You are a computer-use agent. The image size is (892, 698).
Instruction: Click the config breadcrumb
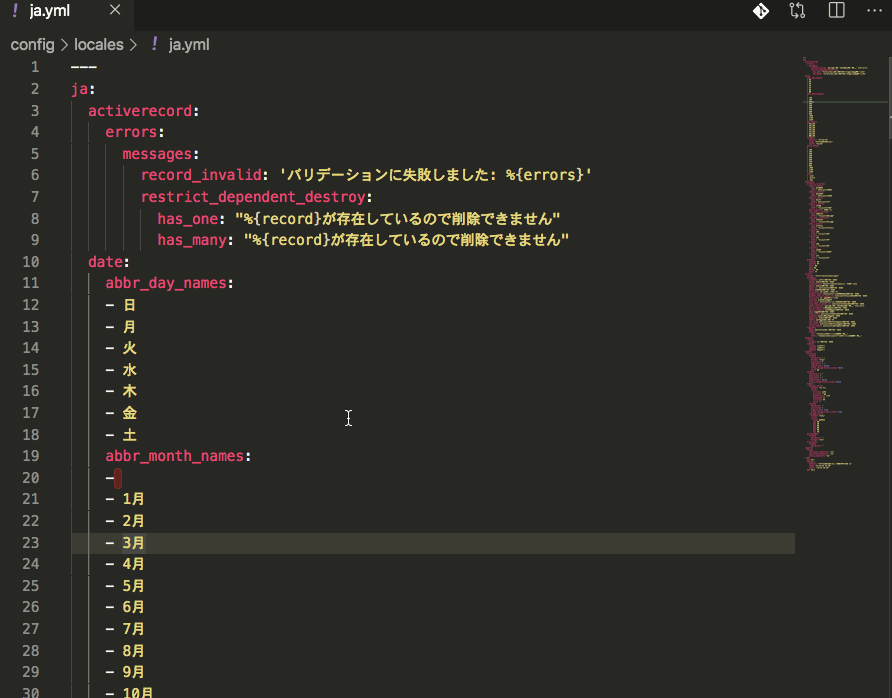tap(32, 44)
